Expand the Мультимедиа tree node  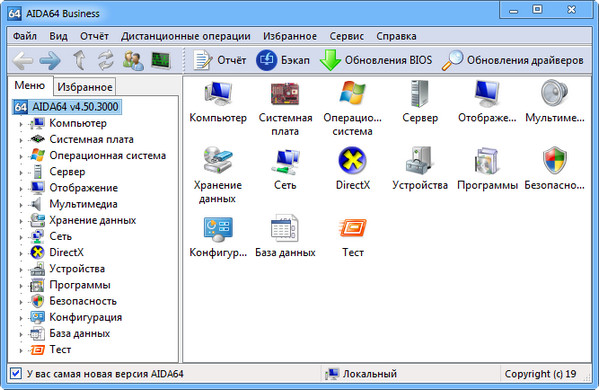21,204
